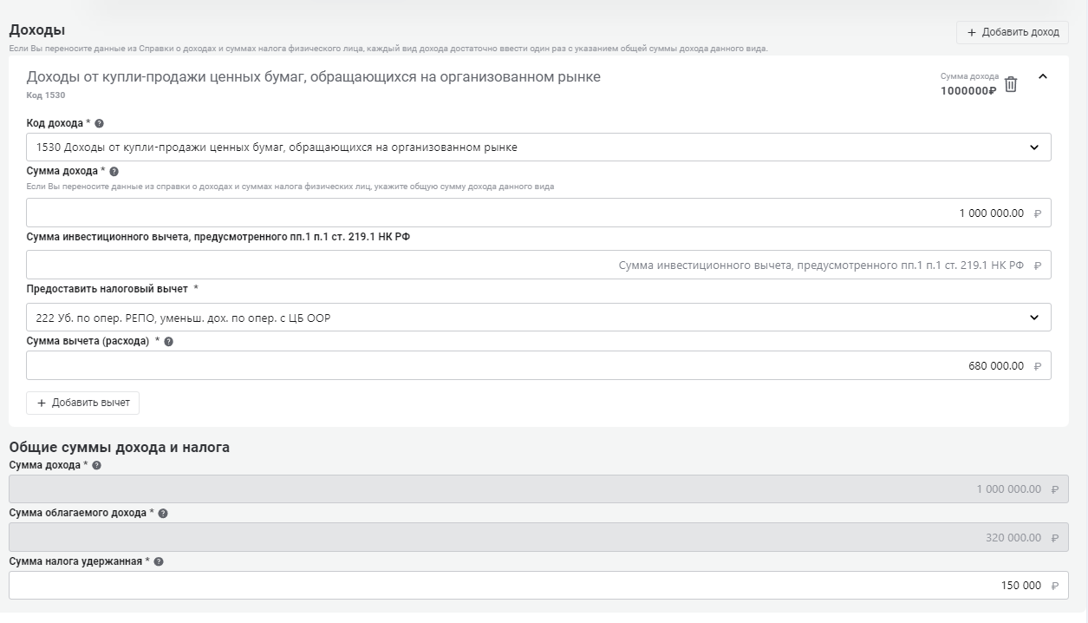
Task: Click the Добавить доход button
Action: pyautogui.click(x=1012, y=32)
